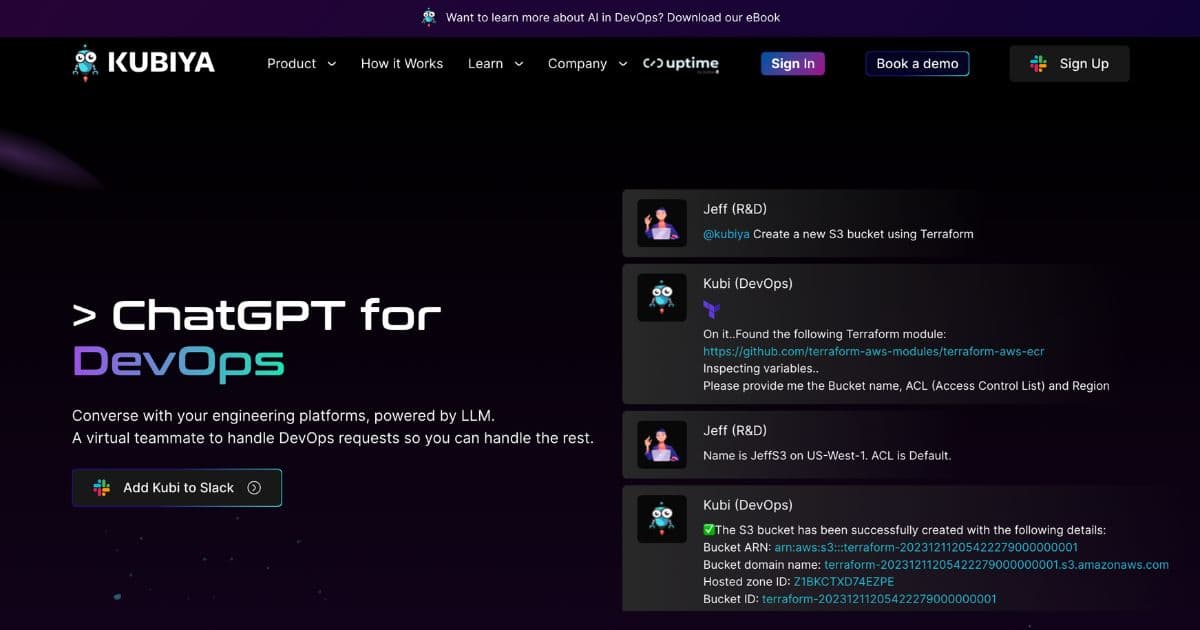Click Kubi's avatar beside the Terraform module message

pyautogui.click(x=662, y=297)
